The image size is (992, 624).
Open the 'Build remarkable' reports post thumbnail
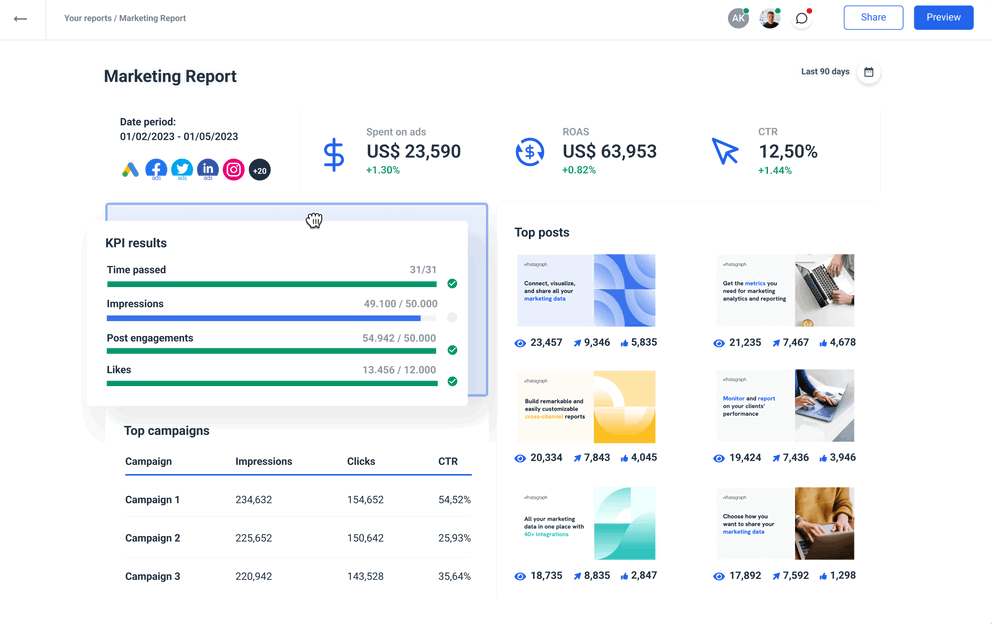pos(586,407)
